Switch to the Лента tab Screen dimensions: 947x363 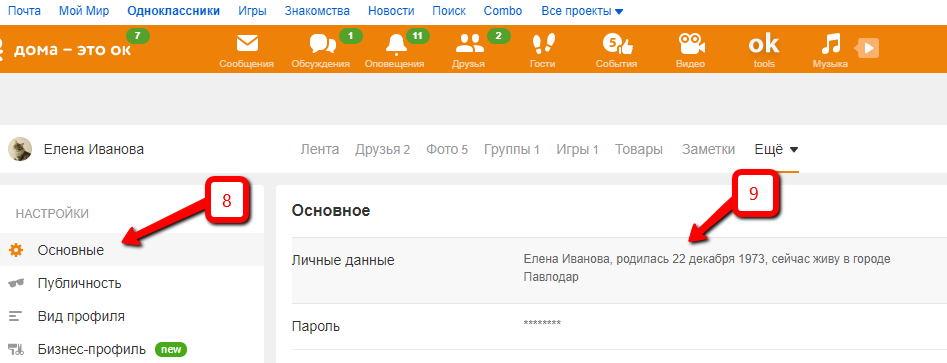click(319, 150)
